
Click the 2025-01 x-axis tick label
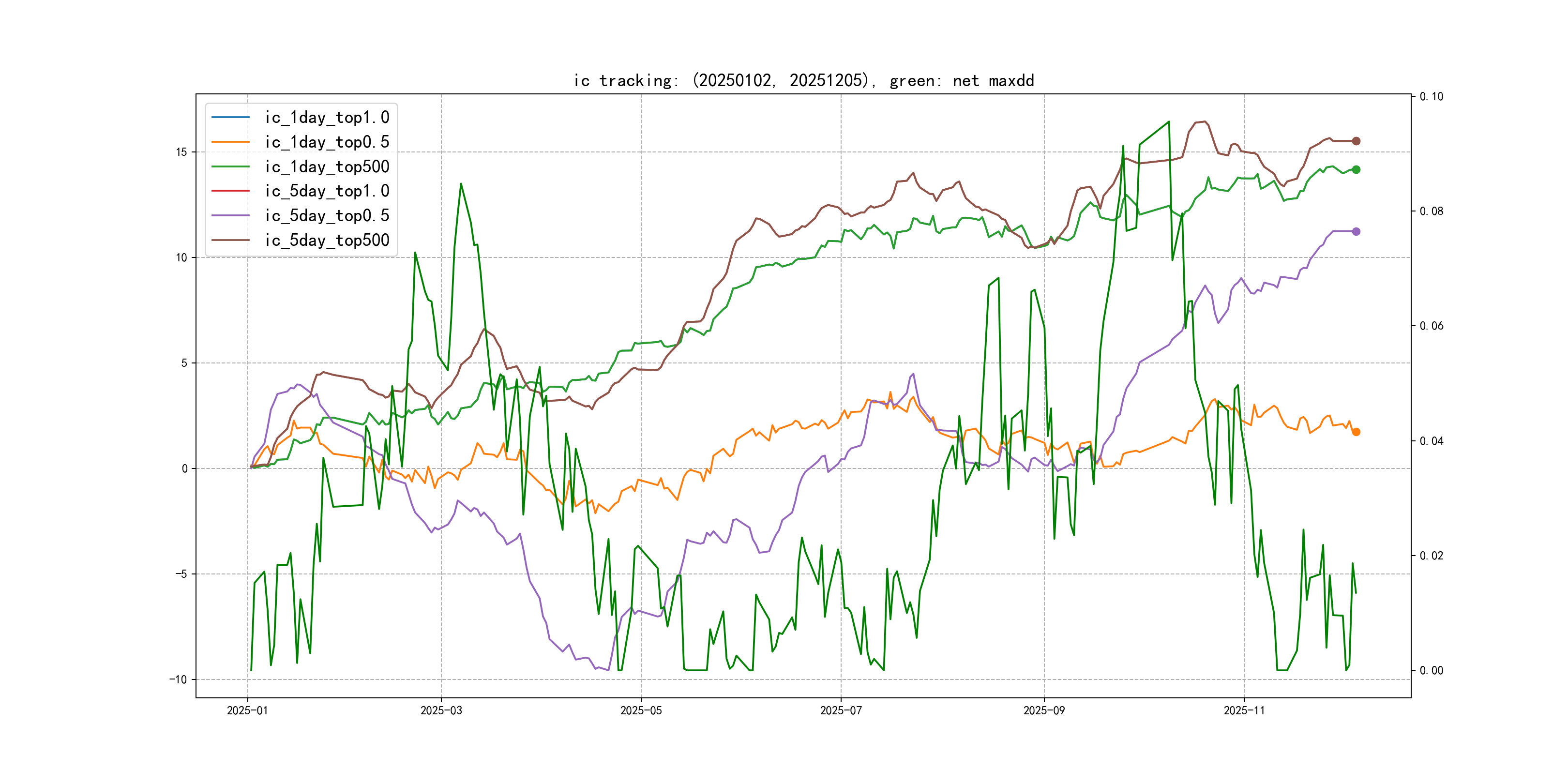pyautogui.click(x=247, y=710)
